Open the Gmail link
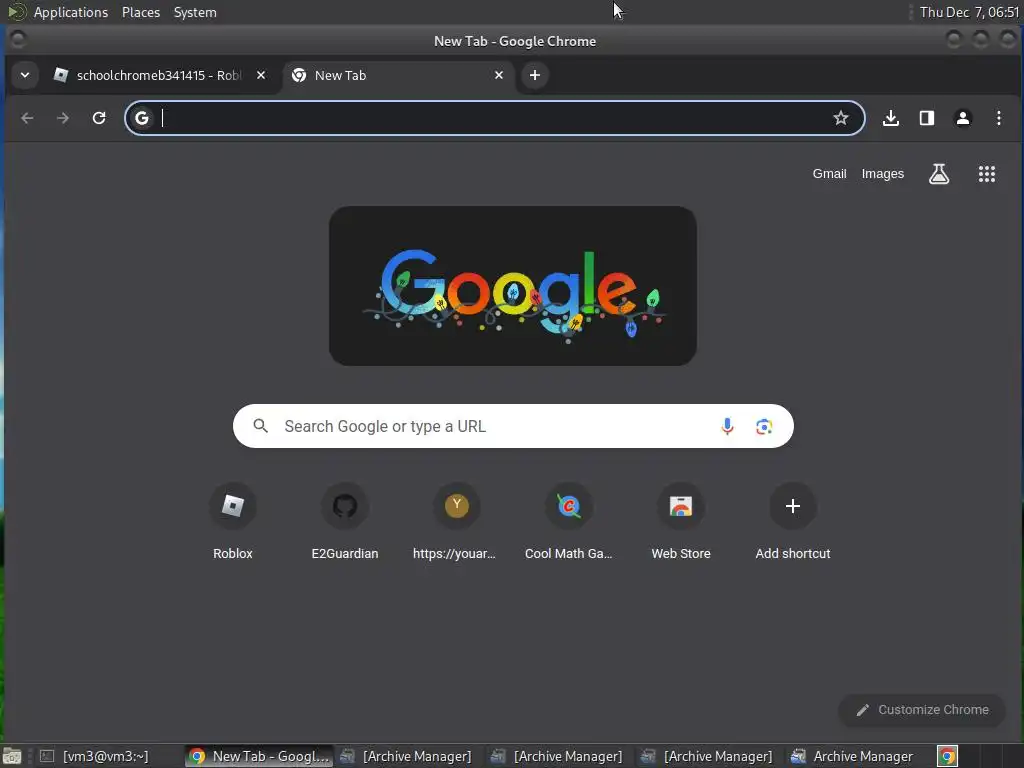This screenshot has width=1024, height=768. point(829,174)
